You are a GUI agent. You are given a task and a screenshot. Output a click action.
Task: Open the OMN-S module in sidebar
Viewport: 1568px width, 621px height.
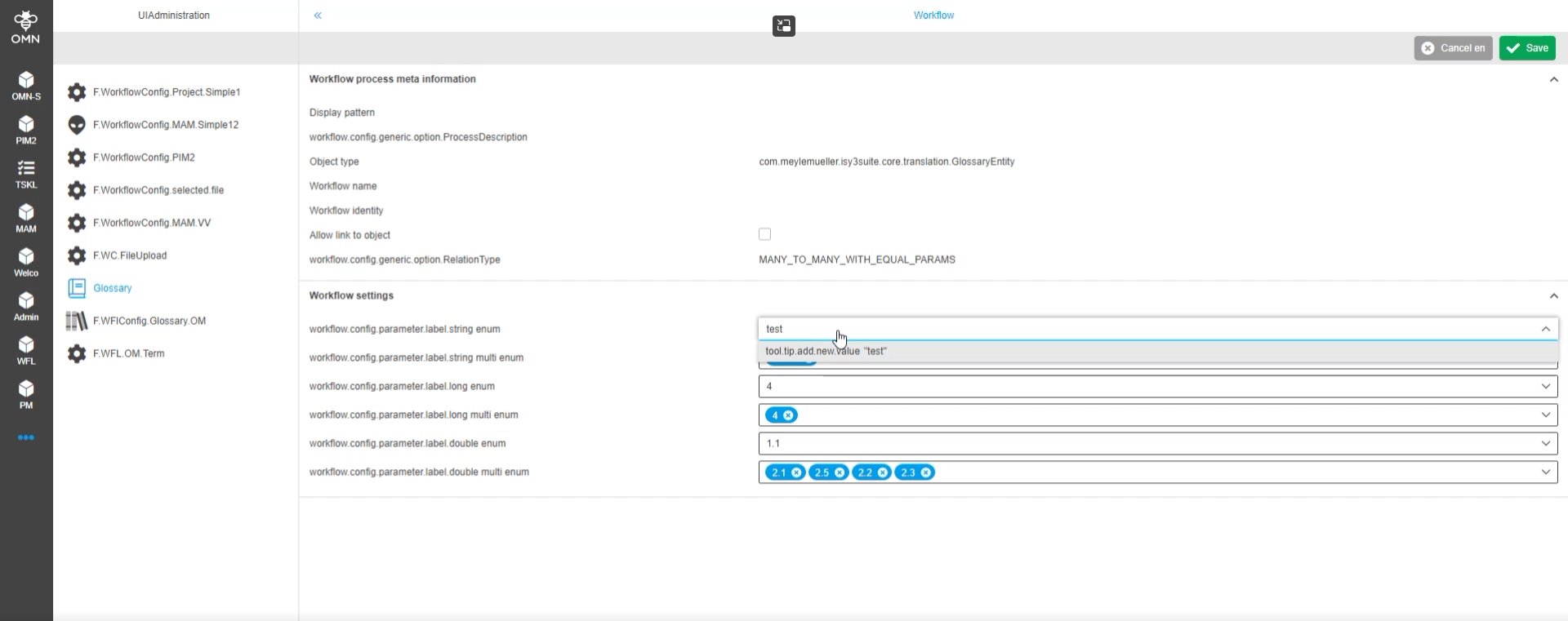(26, 86)
